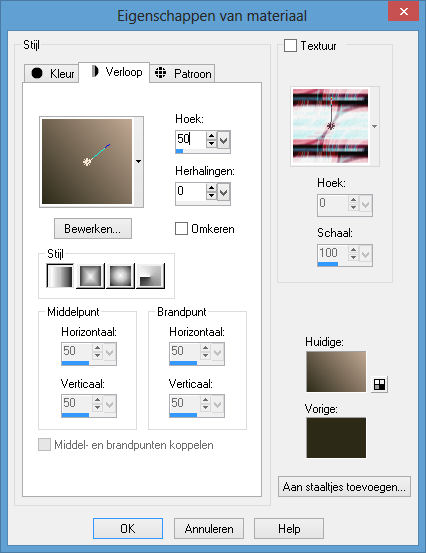Click the Vorige dark color swatch

click(336, 438)
